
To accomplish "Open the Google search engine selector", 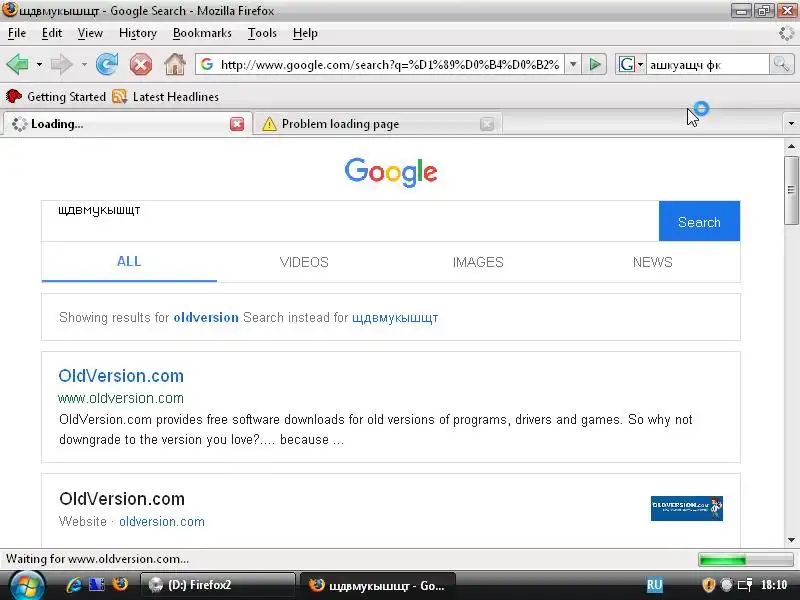I will click(631, 65).
